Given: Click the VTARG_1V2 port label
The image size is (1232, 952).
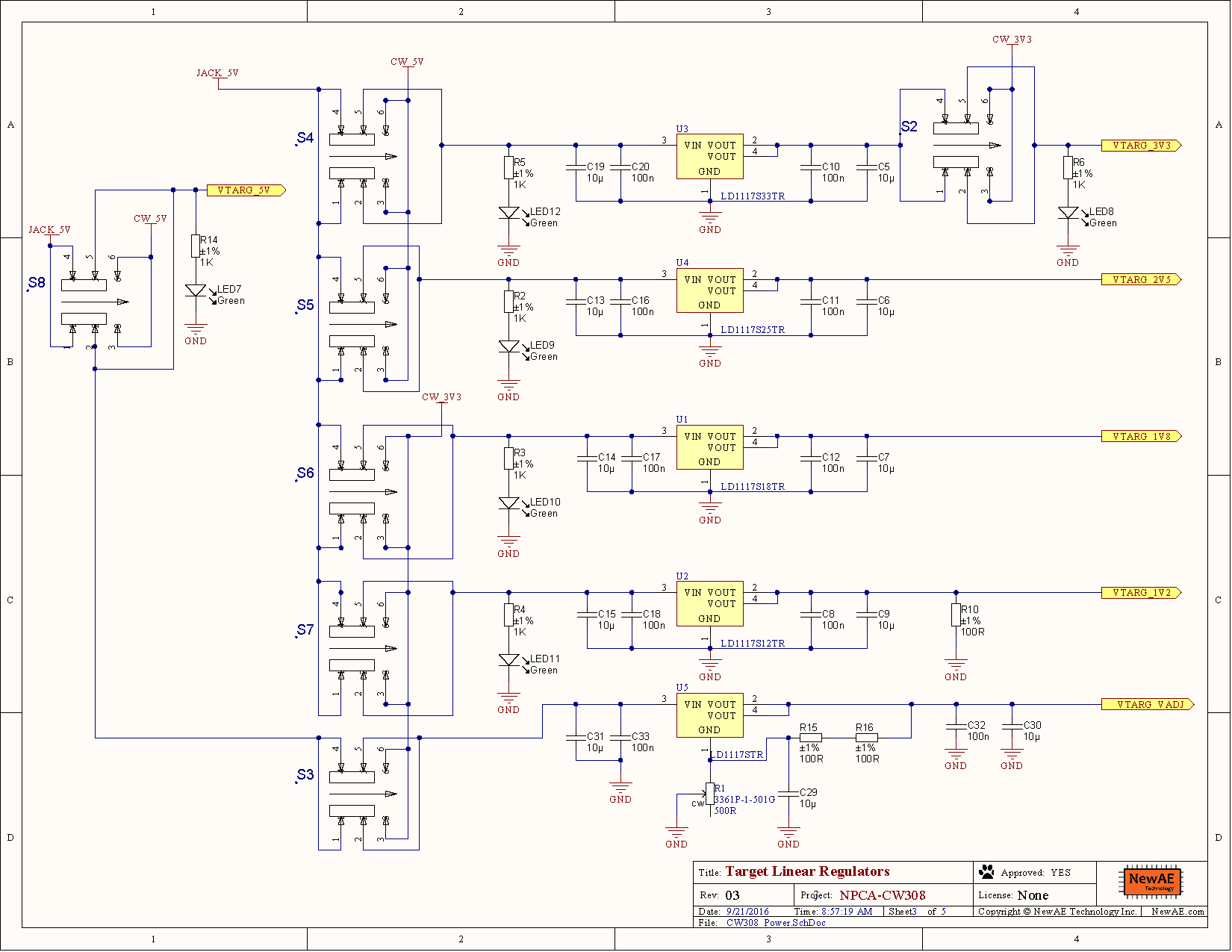Looking at the screenshot, I should click(1142, 593).
